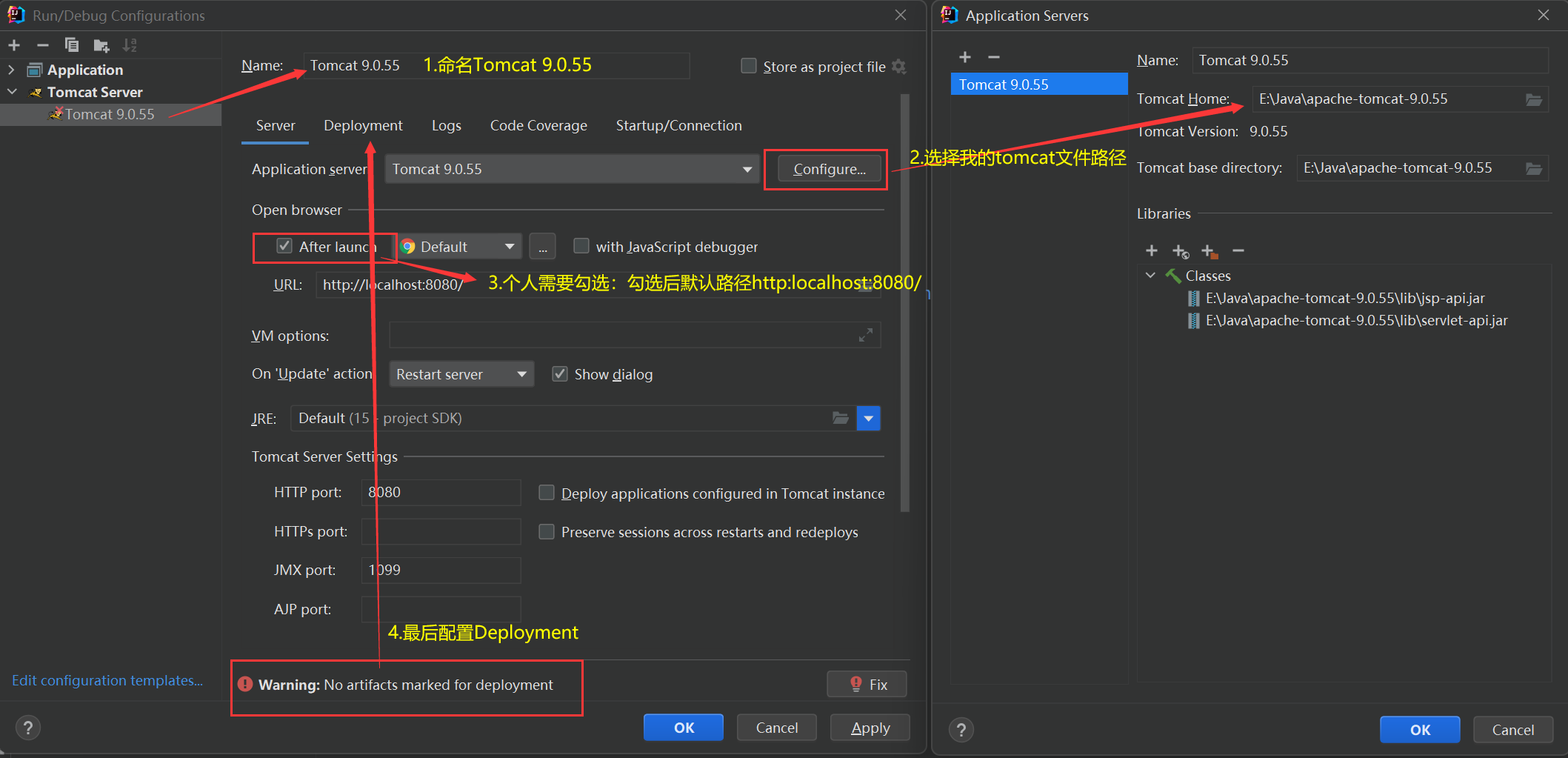The width and height of the screenshot is (1568, 758).
Task: Switch to the Deployment tab
Action: tap(362, 125)
